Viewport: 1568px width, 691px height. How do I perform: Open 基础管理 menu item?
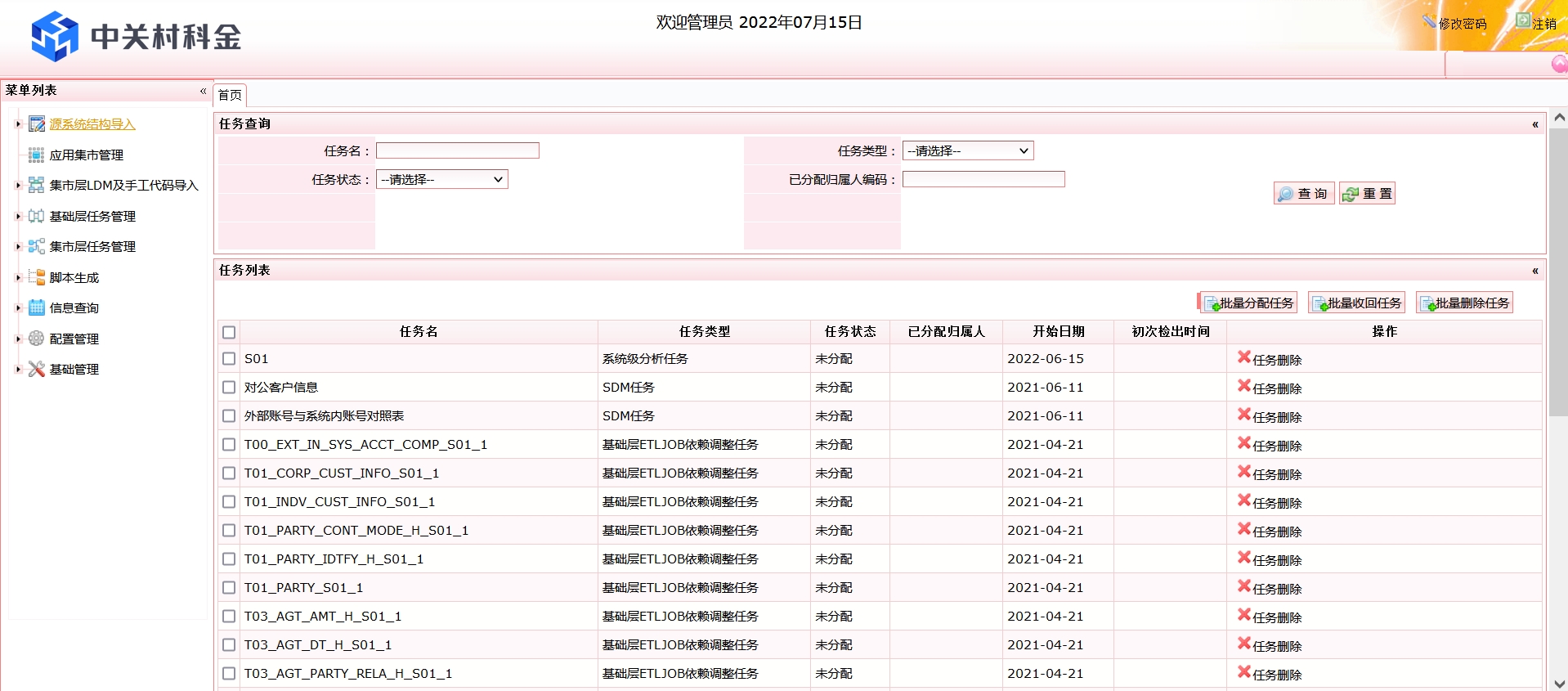[74, 370]
